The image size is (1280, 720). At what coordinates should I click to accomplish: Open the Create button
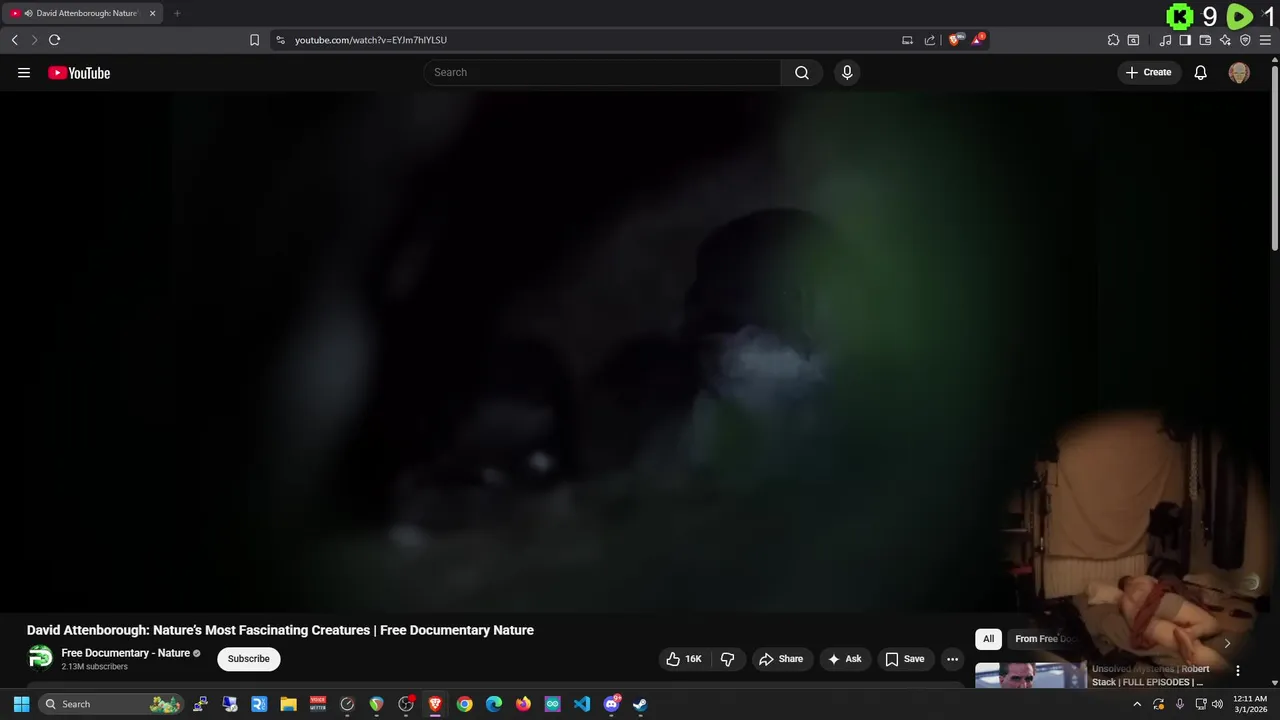pyautogui.click(x=1148, y=72)
